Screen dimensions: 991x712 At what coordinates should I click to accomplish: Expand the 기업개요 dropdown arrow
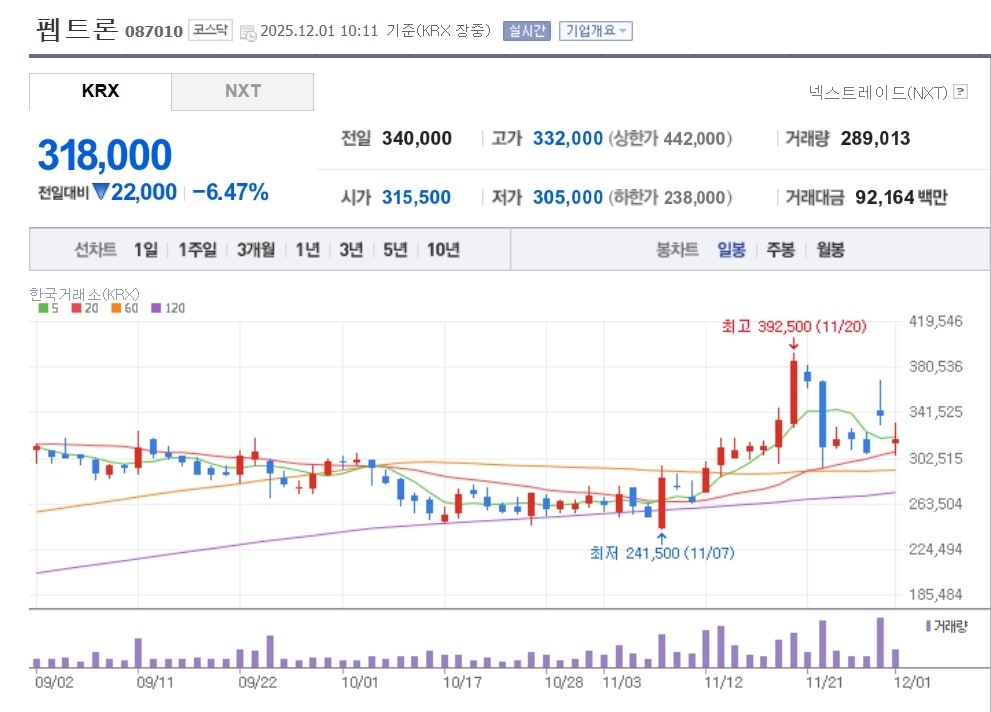(624, 31)
